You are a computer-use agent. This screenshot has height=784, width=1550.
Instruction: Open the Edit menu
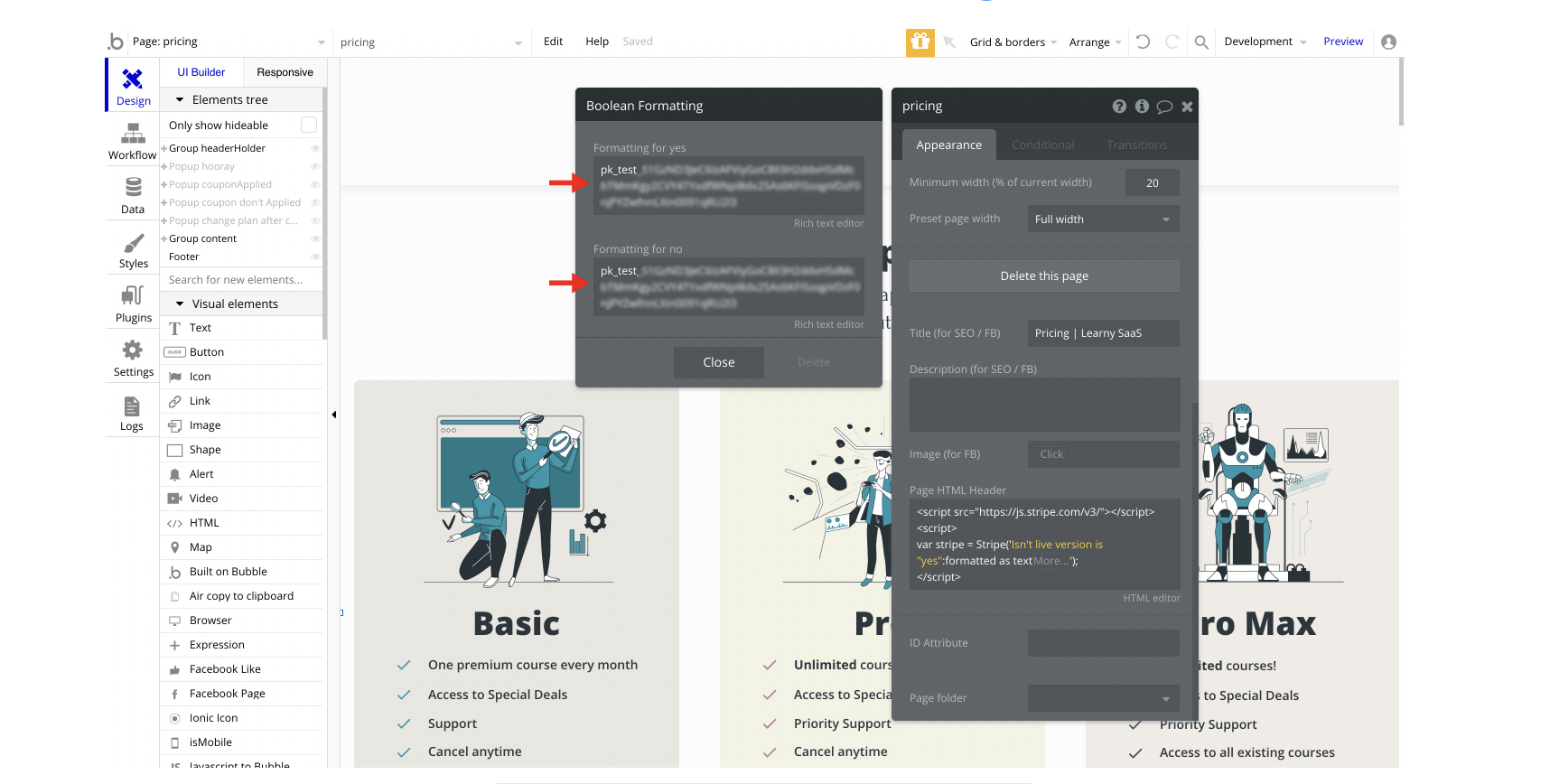[x=553, y=42]
